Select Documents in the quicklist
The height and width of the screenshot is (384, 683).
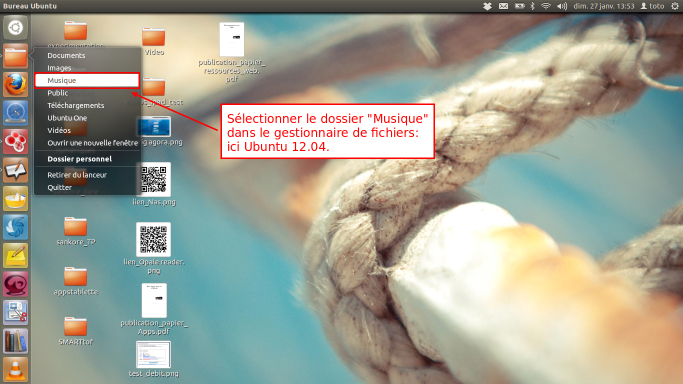(66, 55)
